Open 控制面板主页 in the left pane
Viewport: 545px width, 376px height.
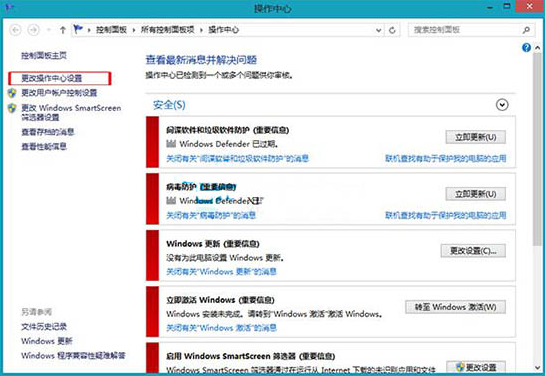point(44,56)
